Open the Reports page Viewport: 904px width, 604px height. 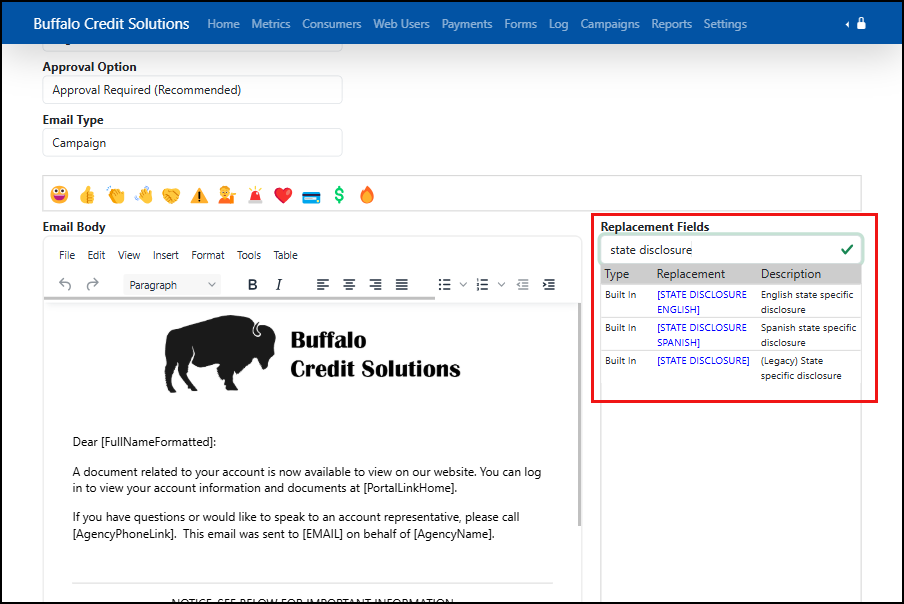click(x=671, y=24)
